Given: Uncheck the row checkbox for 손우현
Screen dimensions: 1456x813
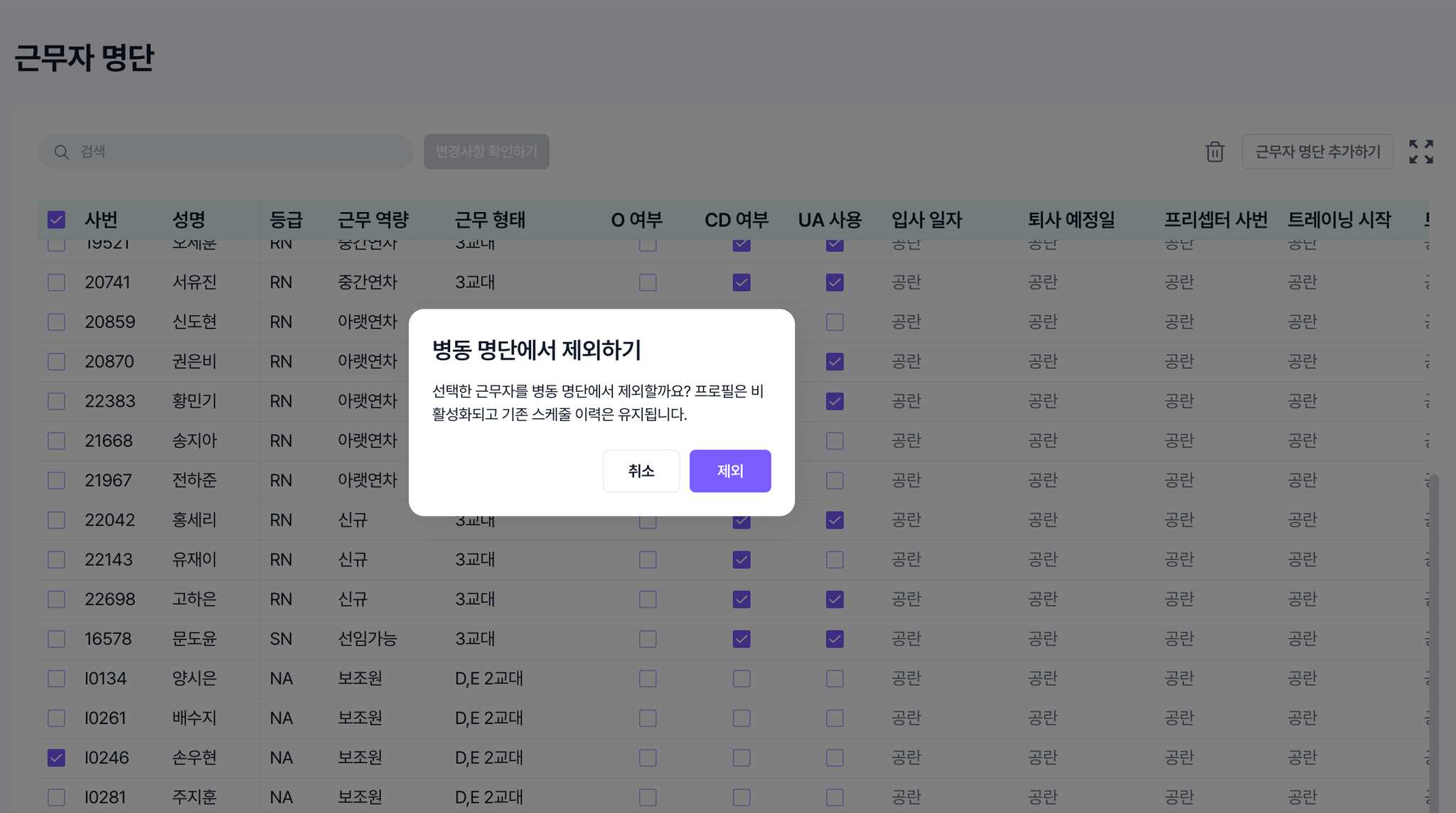Looking at the screenshot, I should pyautogui.click(x=56, y=758).
